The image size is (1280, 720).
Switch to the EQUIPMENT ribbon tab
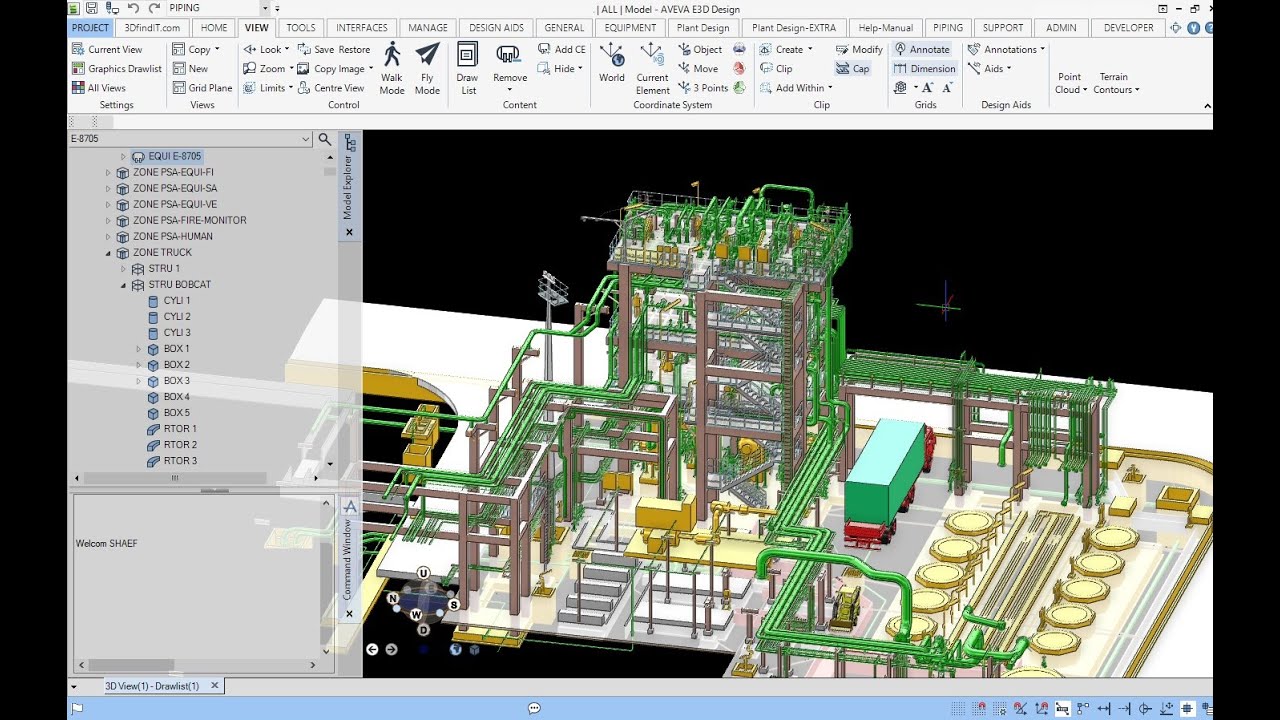coord(630,28)
